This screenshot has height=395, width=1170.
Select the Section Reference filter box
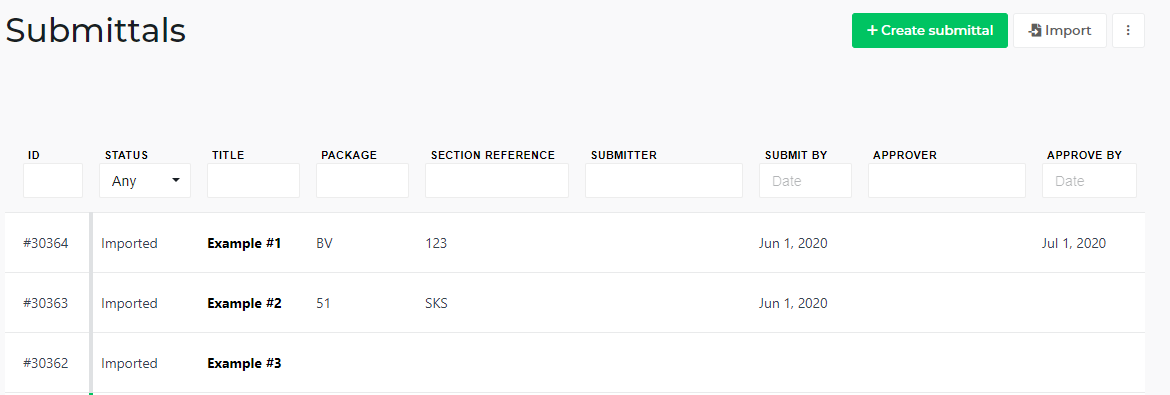pyautogui.click(x=497, y=181)
